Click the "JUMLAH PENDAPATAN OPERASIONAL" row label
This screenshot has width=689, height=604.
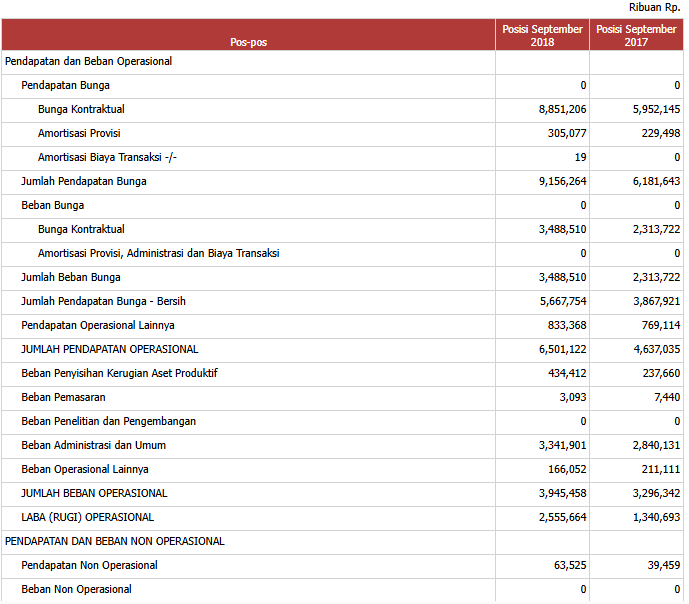[x=110, y=349]
